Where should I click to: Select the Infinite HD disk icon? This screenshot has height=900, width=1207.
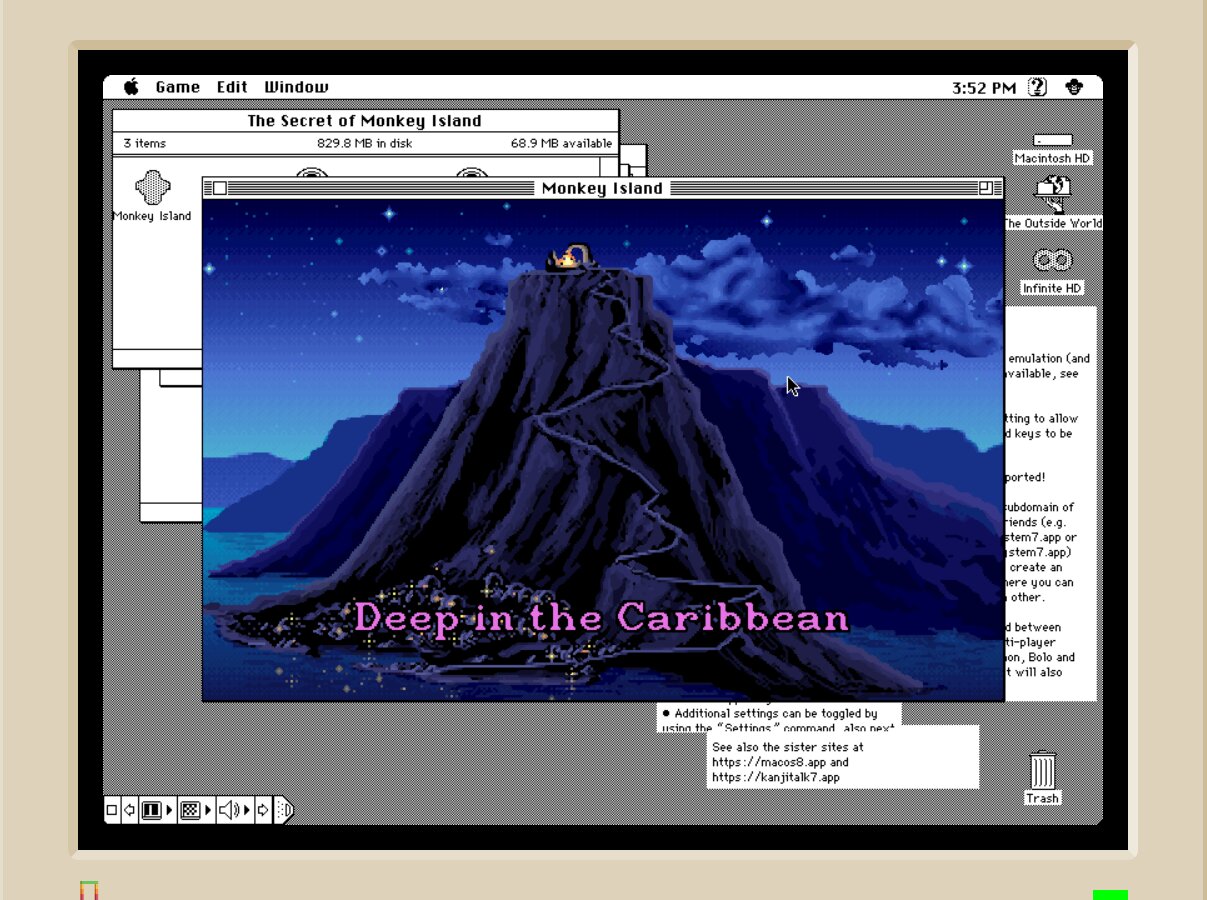pos(1052,261)
